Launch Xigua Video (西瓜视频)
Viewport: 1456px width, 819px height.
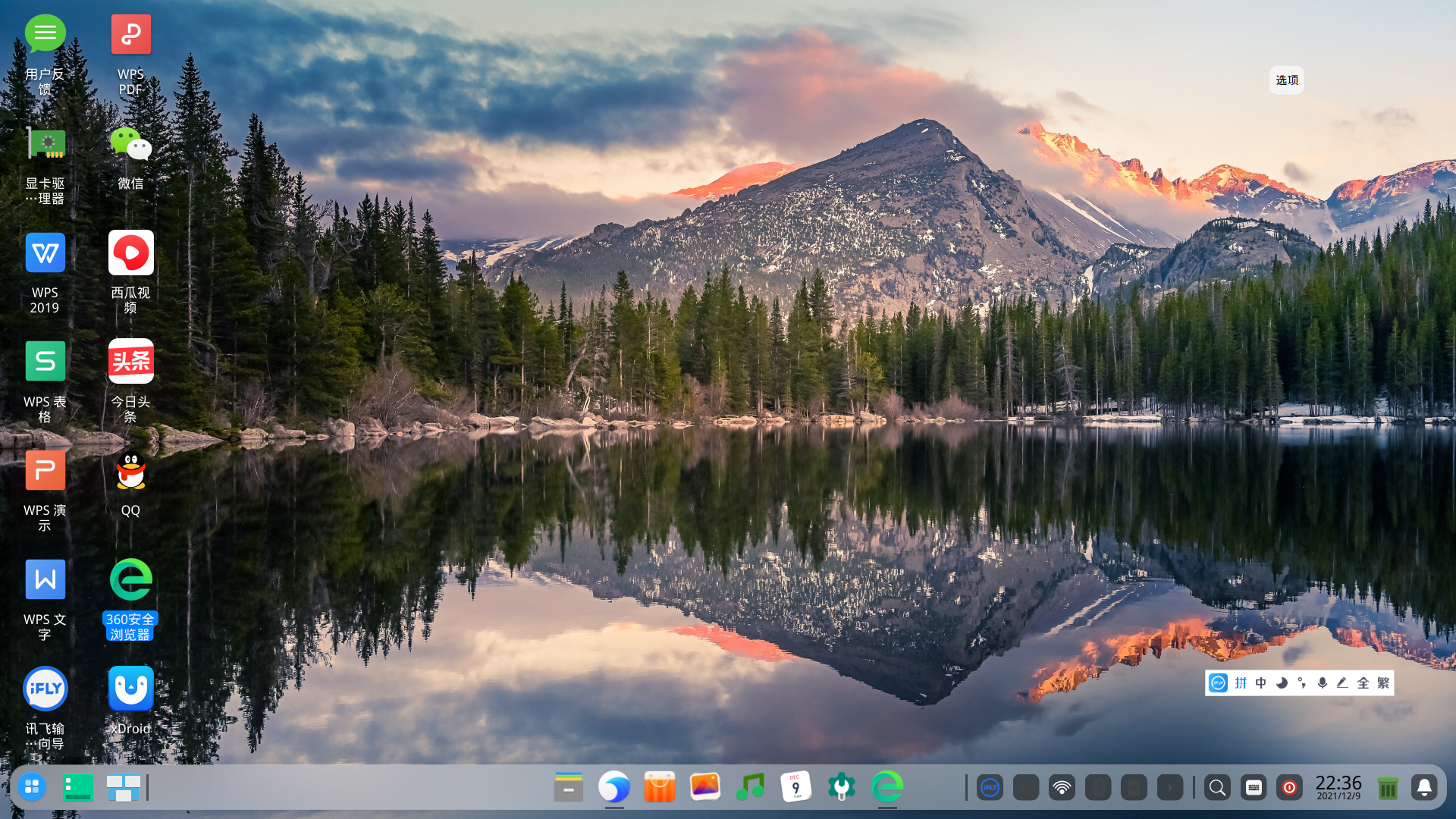pos(130,253)
